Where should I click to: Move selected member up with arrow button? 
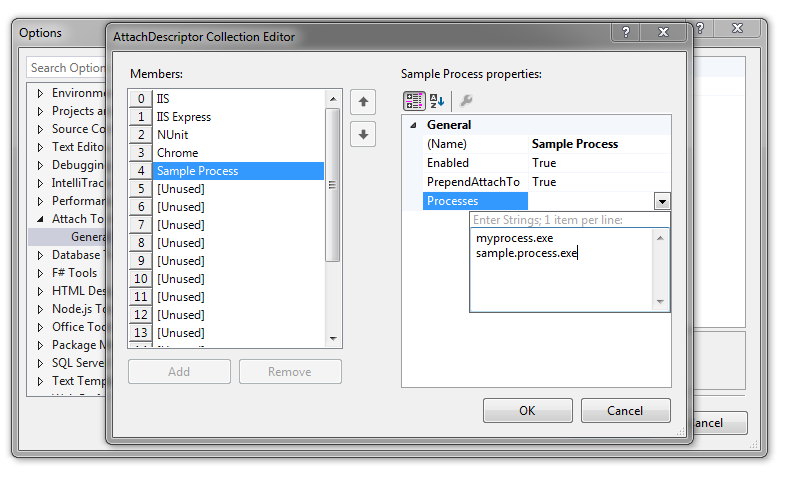click(x=363, y=101)
